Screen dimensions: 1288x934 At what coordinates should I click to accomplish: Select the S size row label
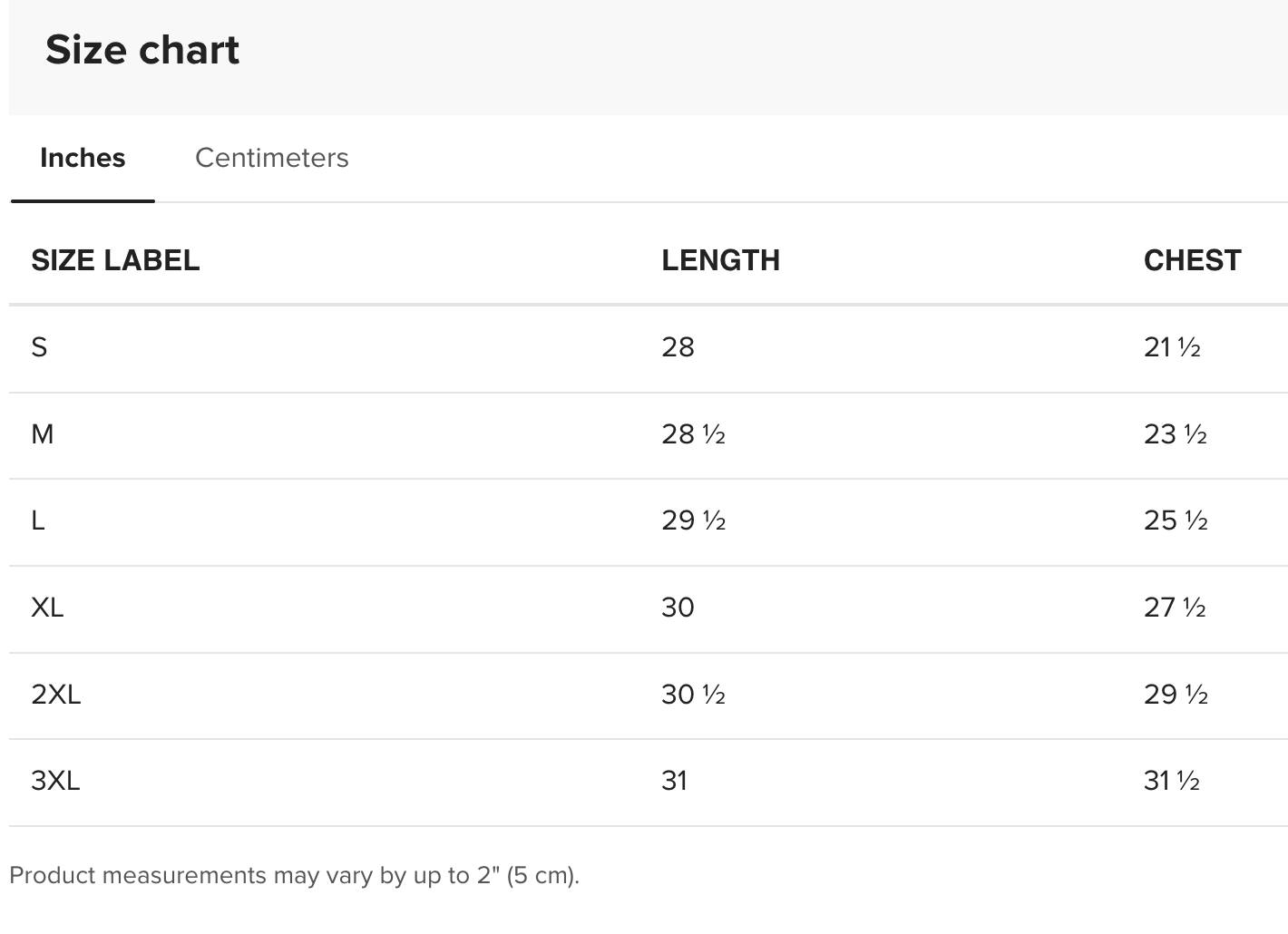click(39, 347)
